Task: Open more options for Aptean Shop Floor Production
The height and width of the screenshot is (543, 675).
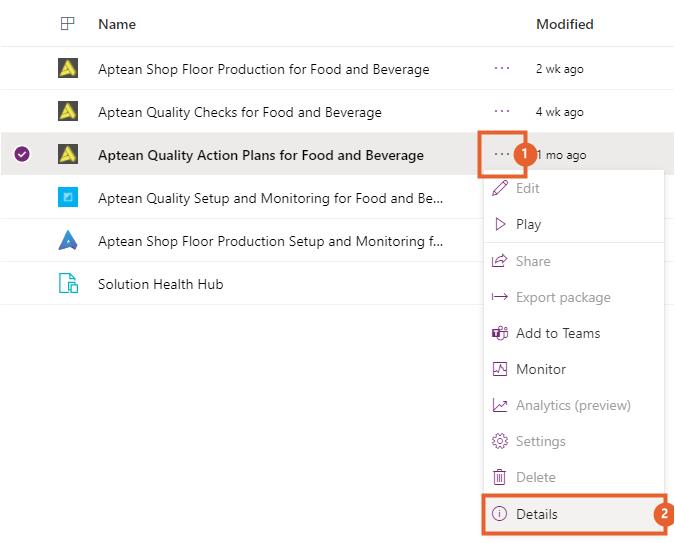Action: [x=502, y=69]
